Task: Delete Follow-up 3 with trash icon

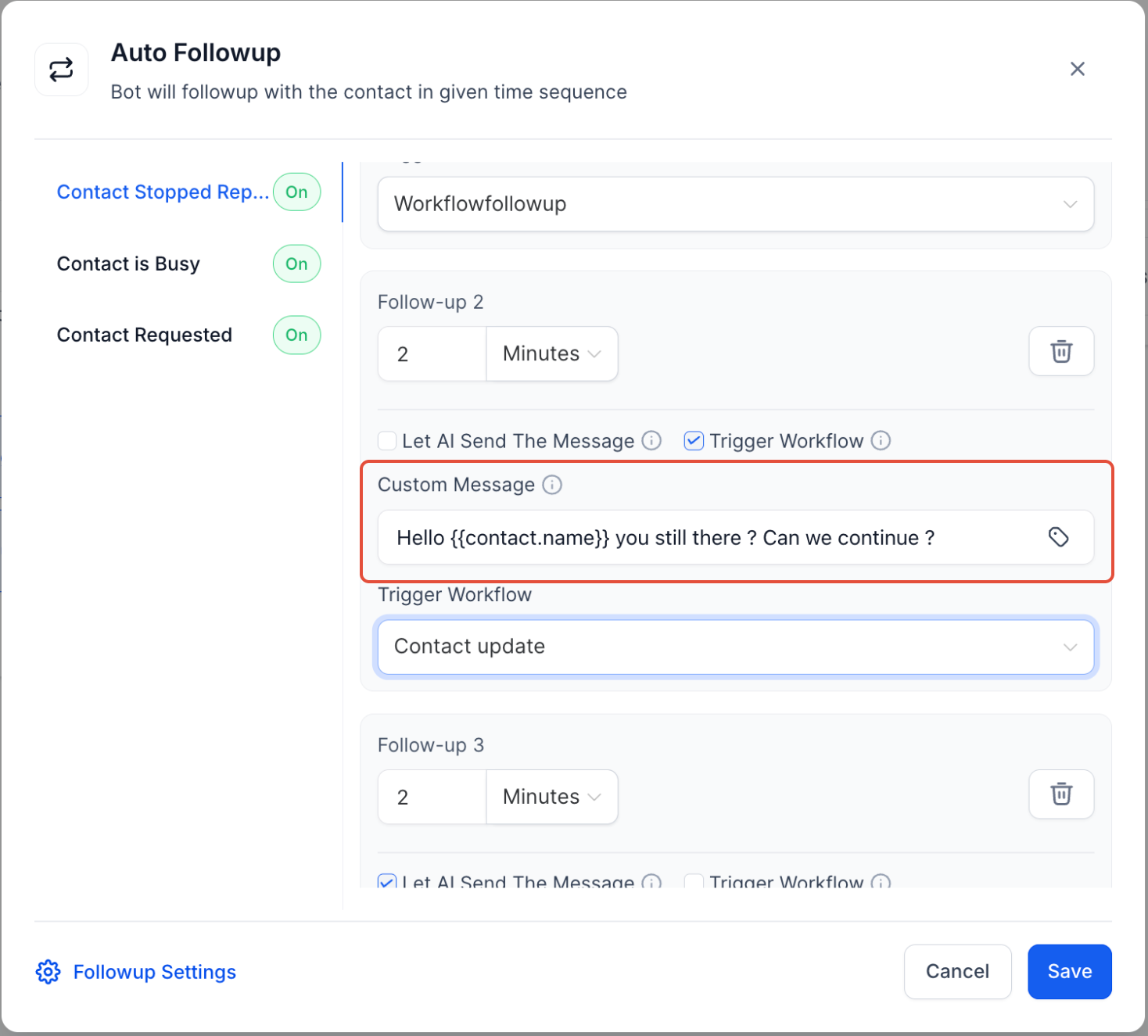Action: pos(1060,794)
